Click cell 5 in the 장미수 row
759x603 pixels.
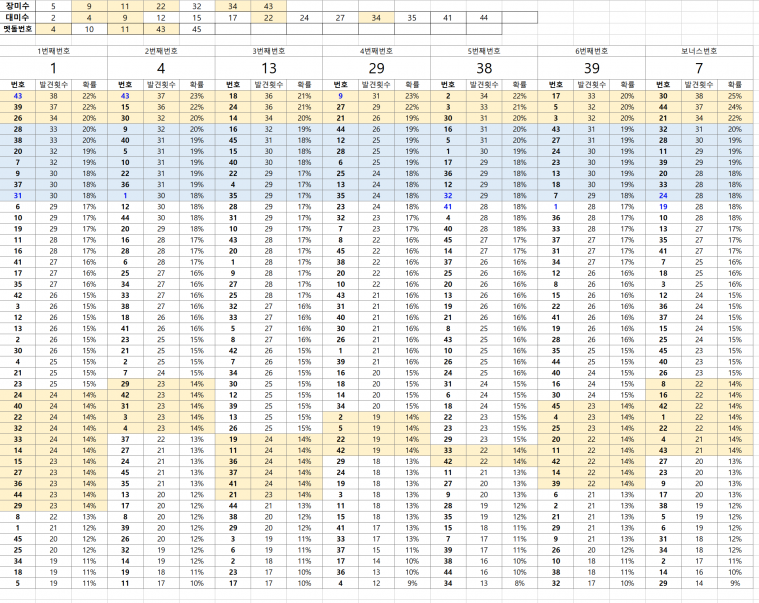pyautogui.click(x=53, y=6)
